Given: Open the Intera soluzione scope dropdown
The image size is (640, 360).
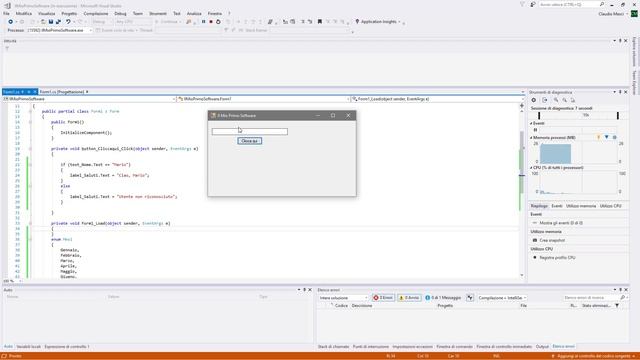Looking at the screenshot, I should (343, 298).
